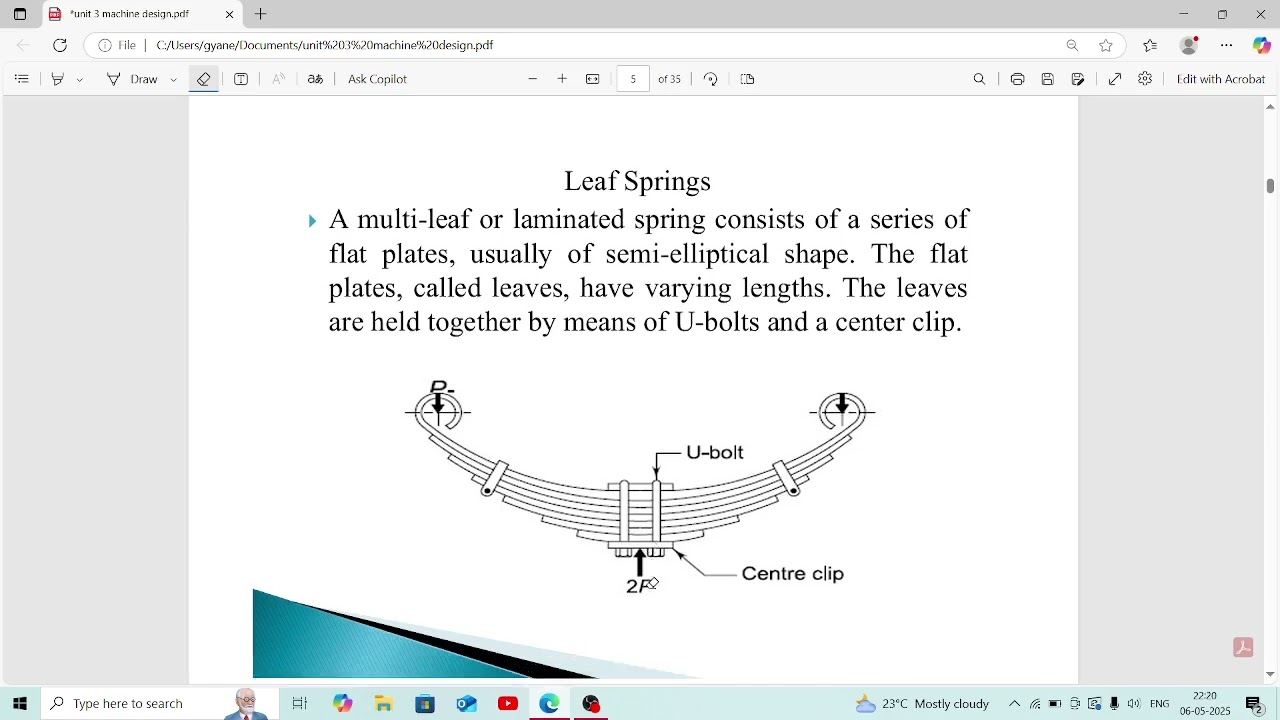Click the Centre clip diagram label
The height and width of the screenshot is (720, 1280).
pyautogui.click(x=793, y=574)
